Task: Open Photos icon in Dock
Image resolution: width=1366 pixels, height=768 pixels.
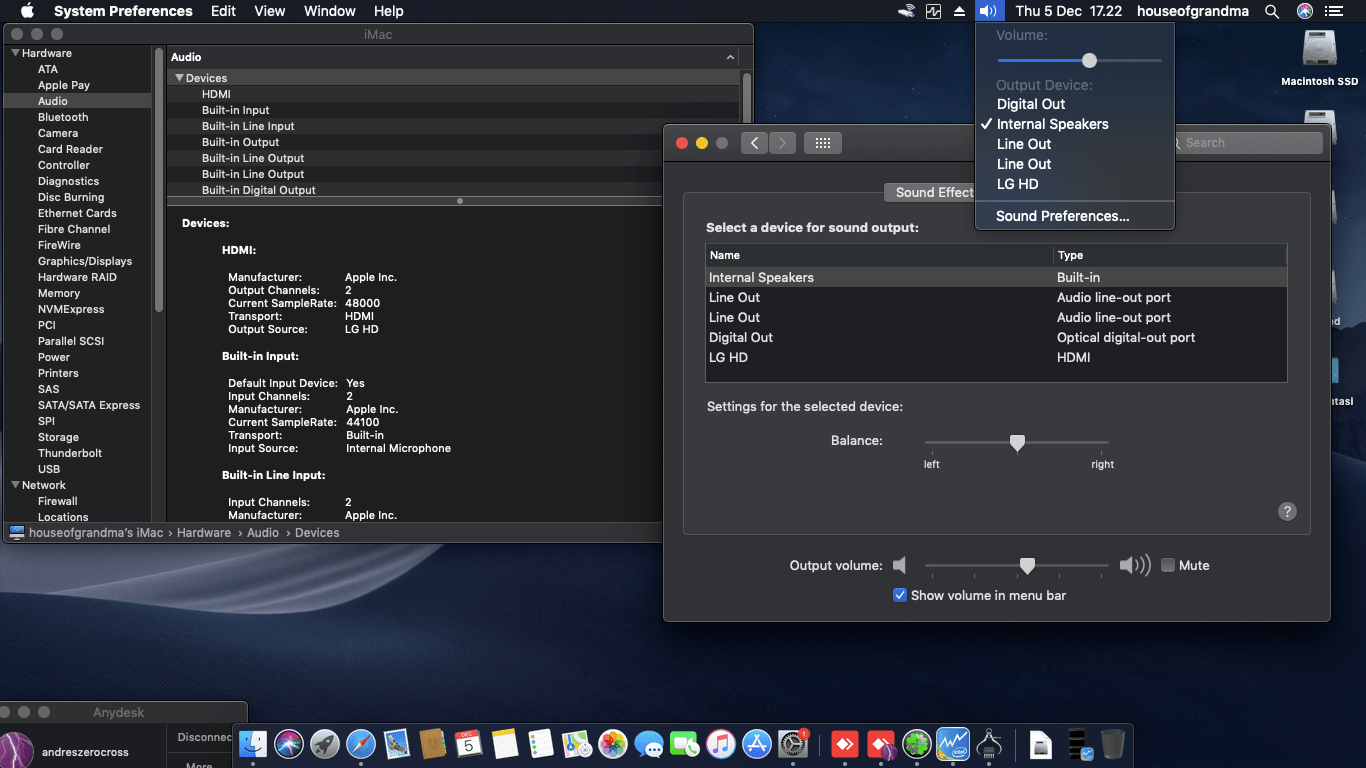Action: tap(612, 743)
